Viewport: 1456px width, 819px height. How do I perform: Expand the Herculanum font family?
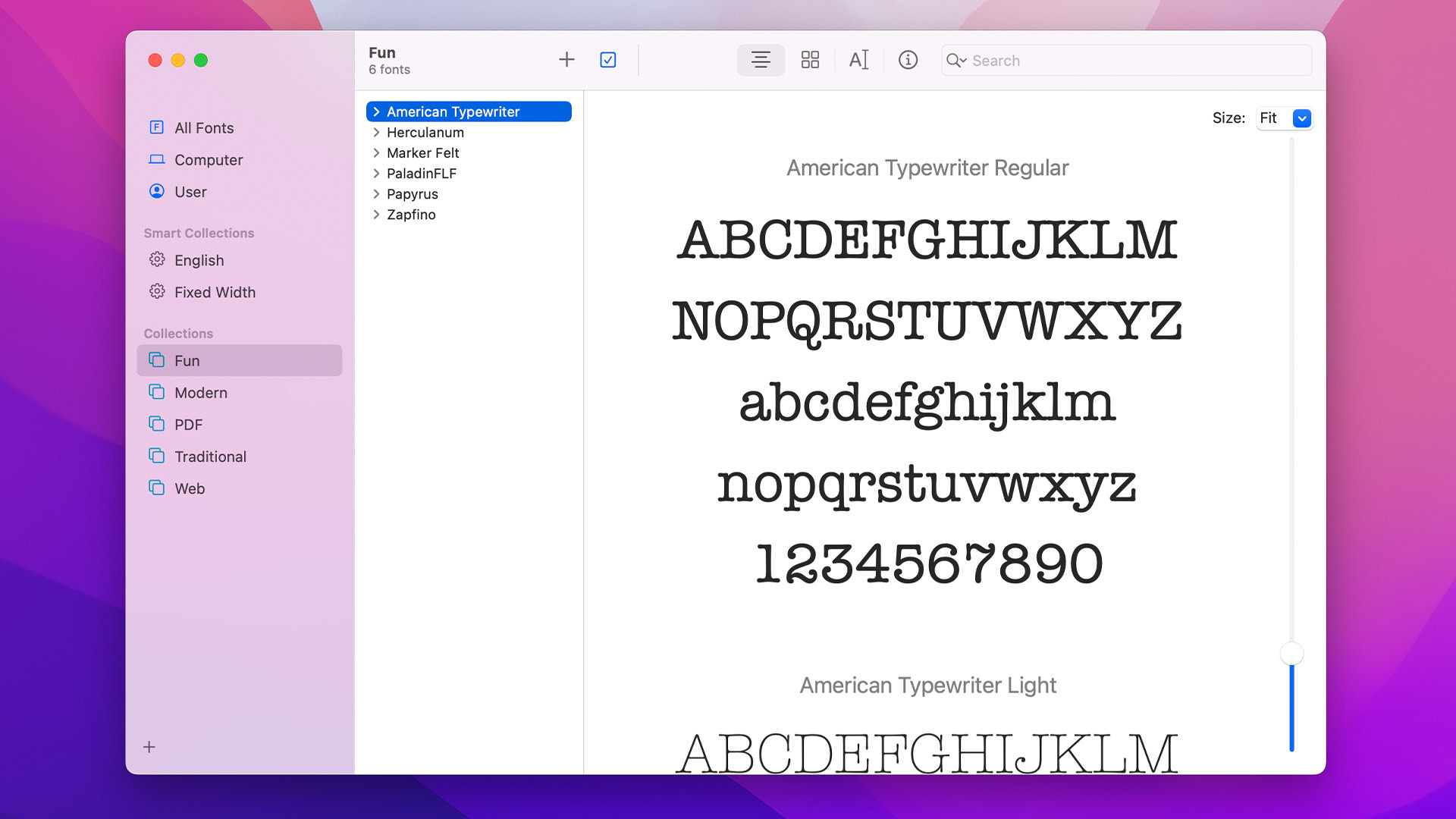(376, 132)
